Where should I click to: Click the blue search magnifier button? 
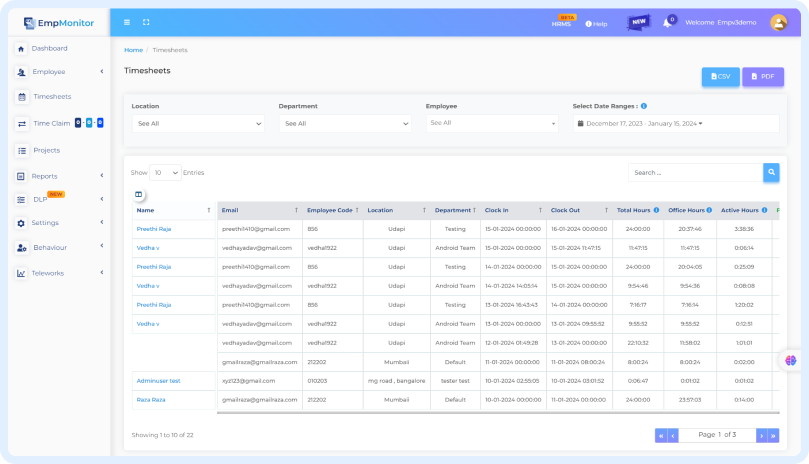771,172
